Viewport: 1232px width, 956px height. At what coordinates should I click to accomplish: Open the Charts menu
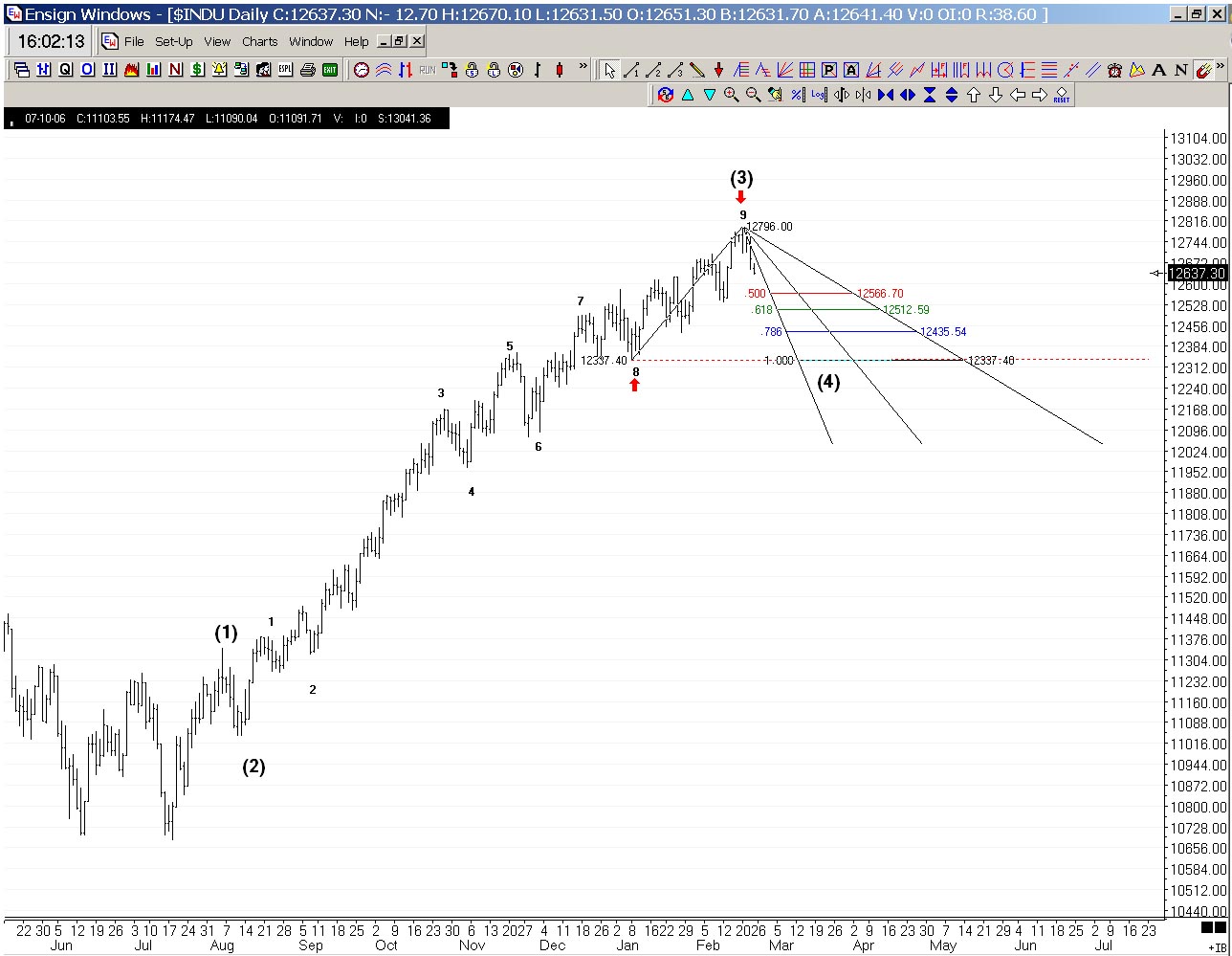(259, 42)
